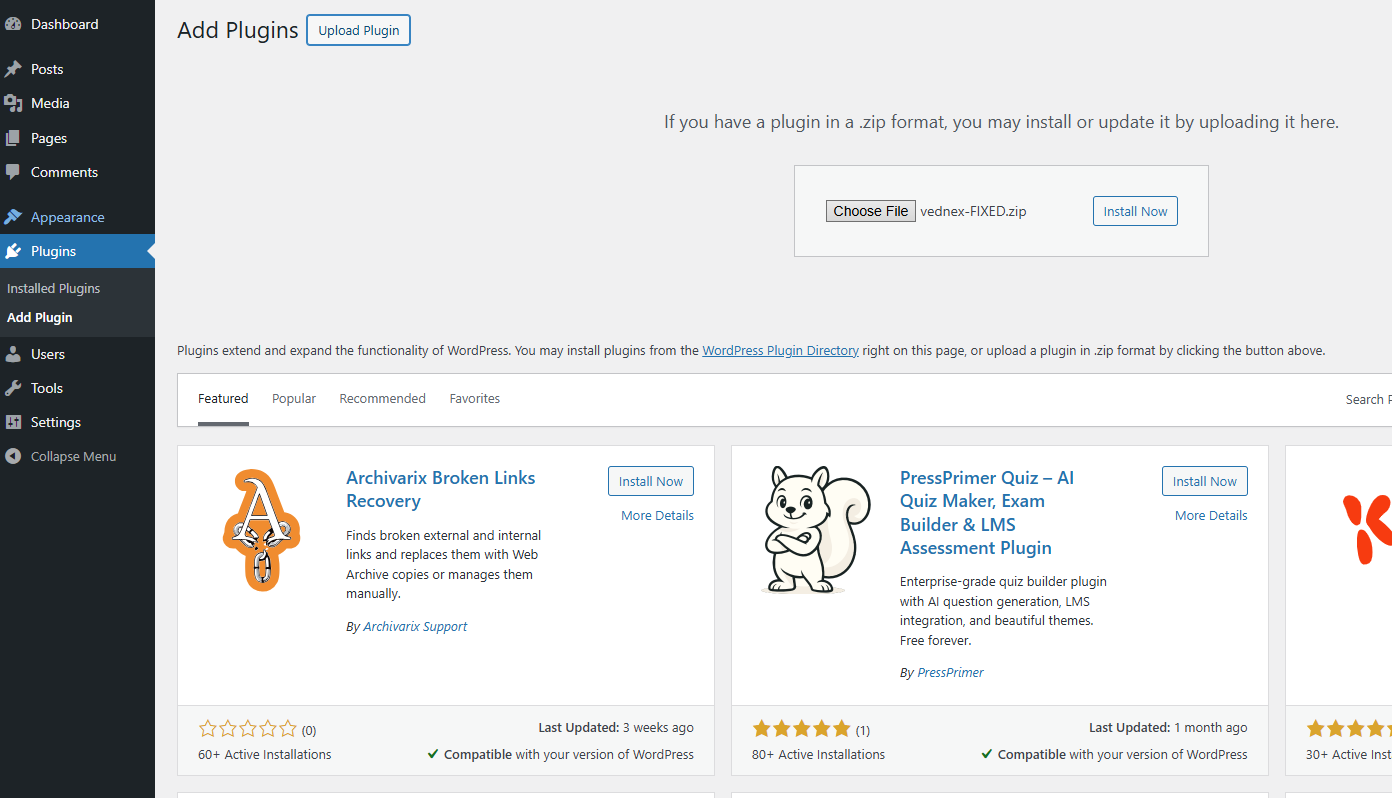Open the Appearance menu

77,217
